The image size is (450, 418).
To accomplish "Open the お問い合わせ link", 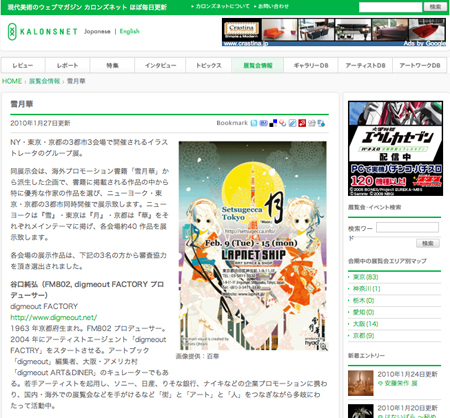I will (273, 6).
